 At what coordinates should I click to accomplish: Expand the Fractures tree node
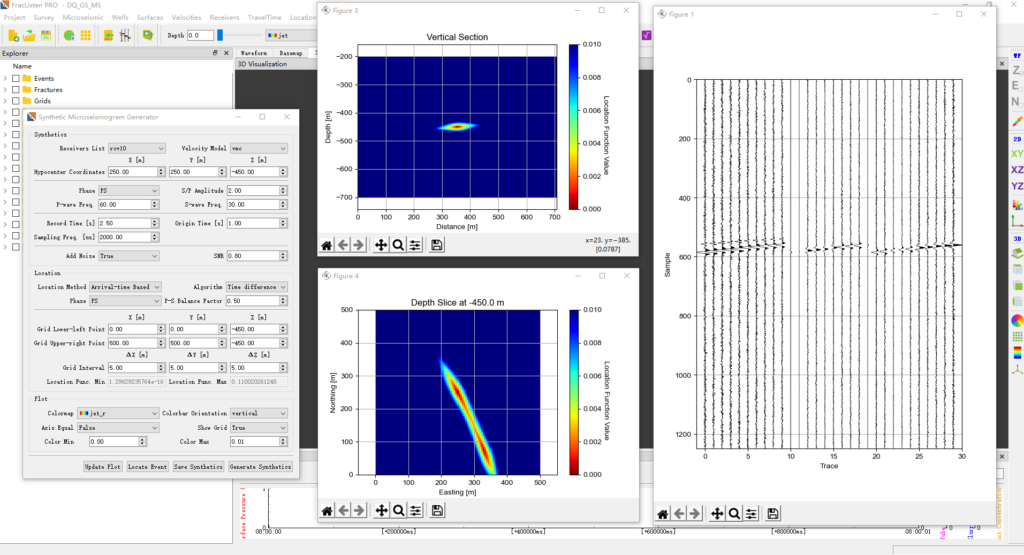point(5,89)
